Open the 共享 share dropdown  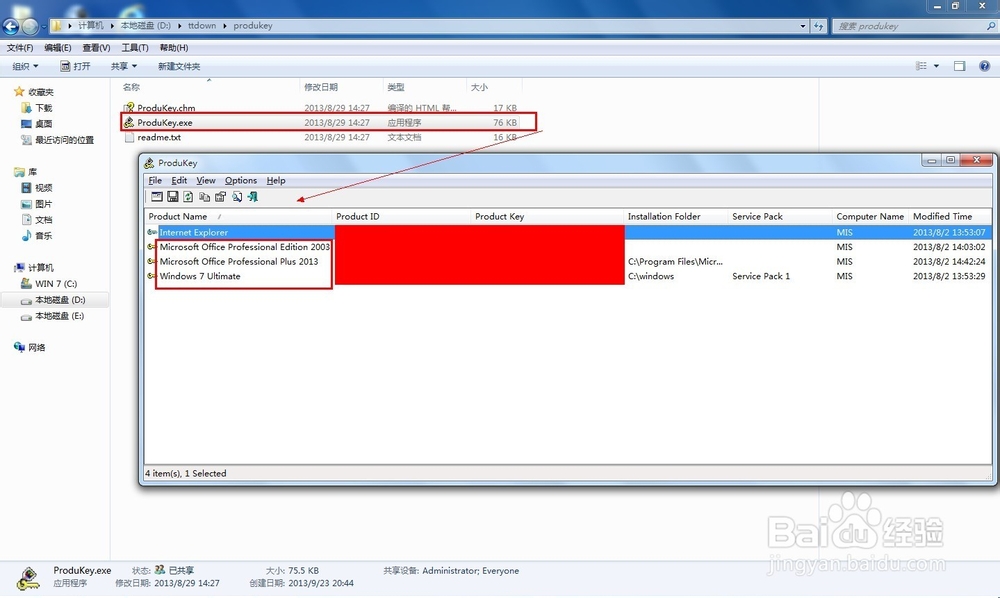(x=124, y=66)
